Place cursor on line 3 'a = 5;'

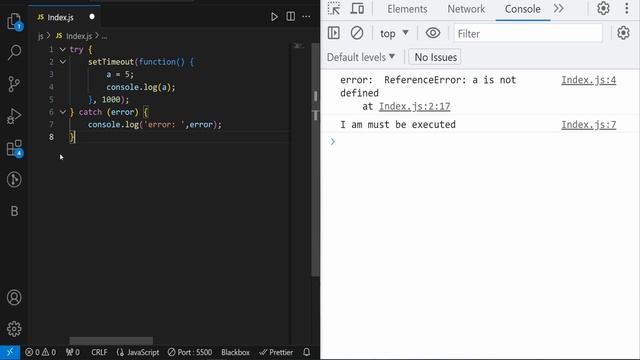click(x=120, y=74)
